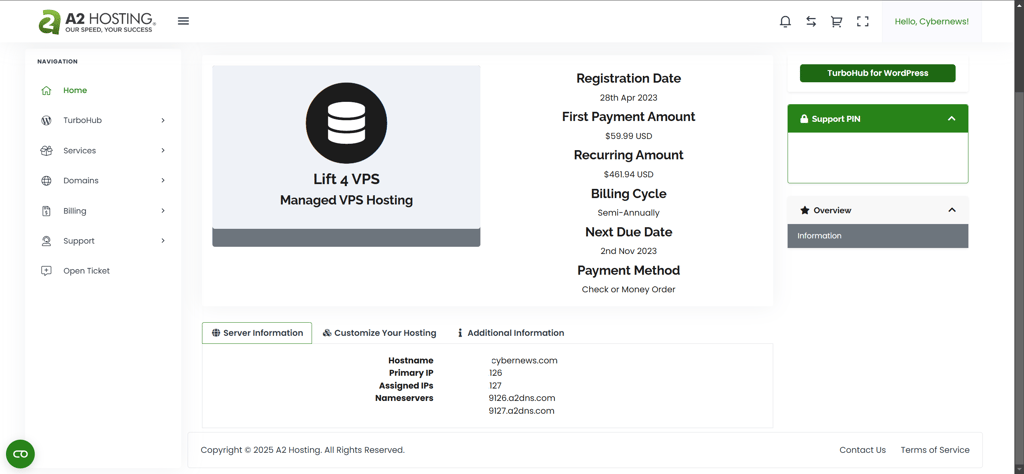Expand the Domains menu chevron
Screen dimensions: 1024x474
[x=163, y=180]
